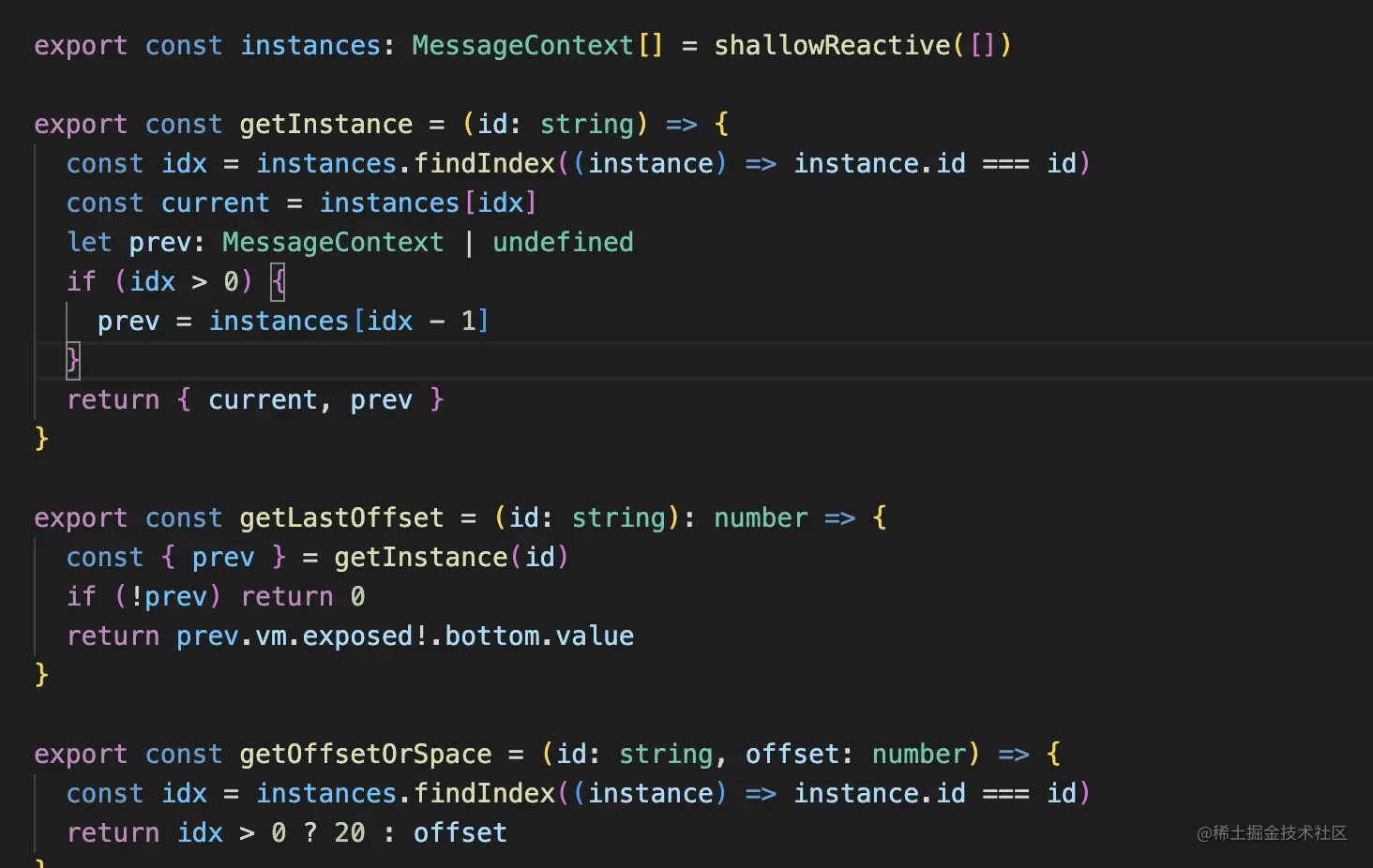Click 'return { current, prev }' return keyword
The image size is (1373, 868).
[113, 399]
